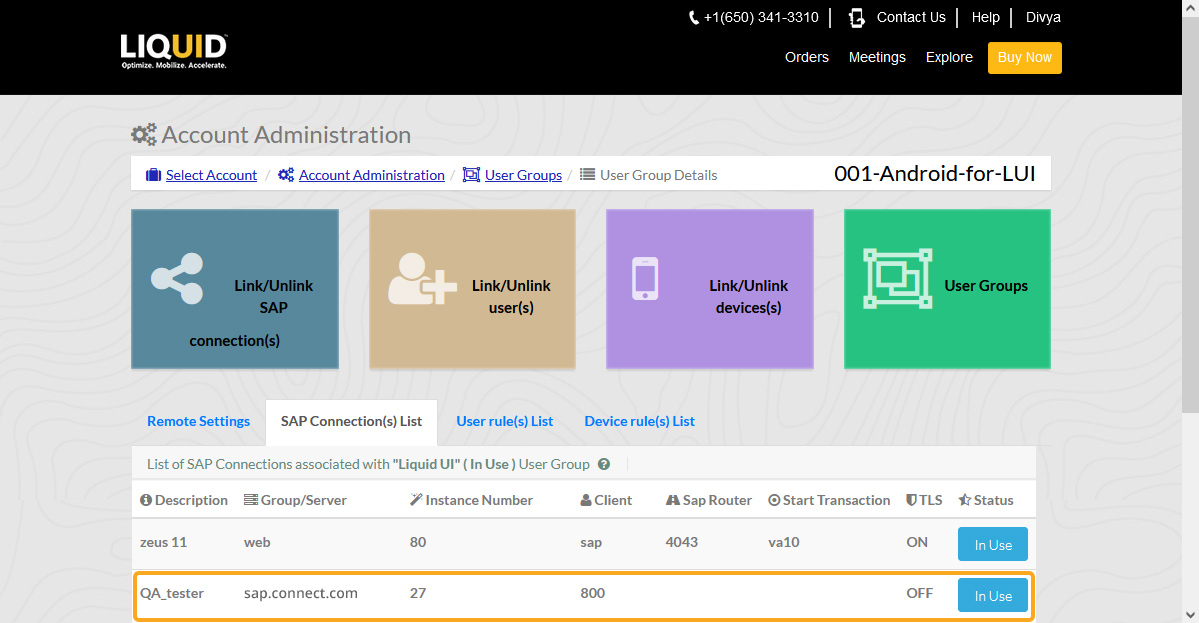This screenshot has height=623, width=1199.
Task: Click In Use button for zeus 11
Action: click(x=993, y=544)
